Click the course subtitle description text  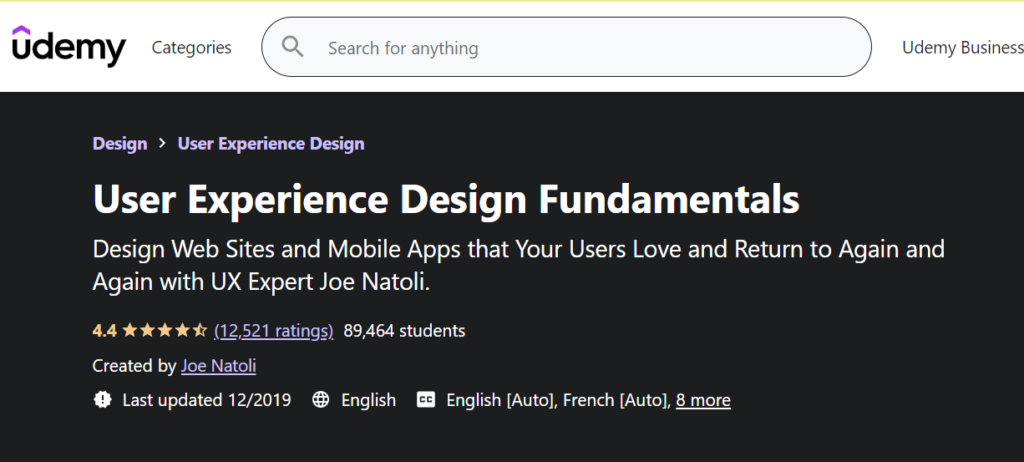click(519, 266)
